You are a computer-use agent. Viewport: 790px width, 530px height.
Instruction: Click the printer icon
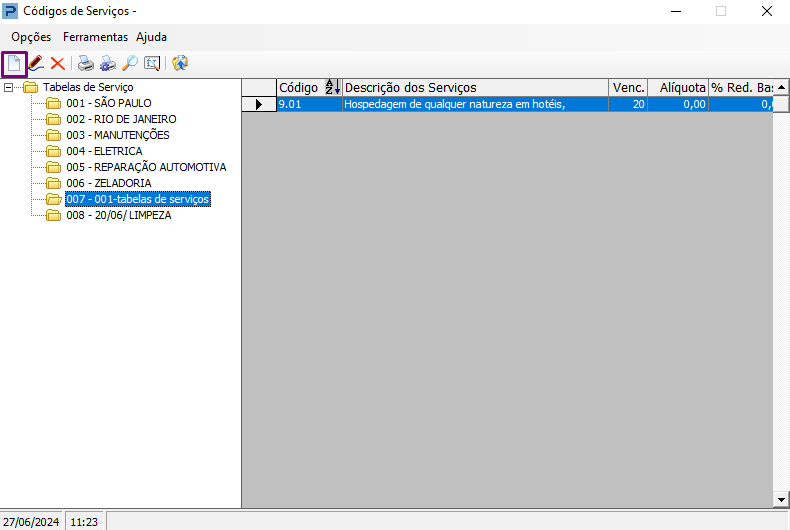[86, 63]
